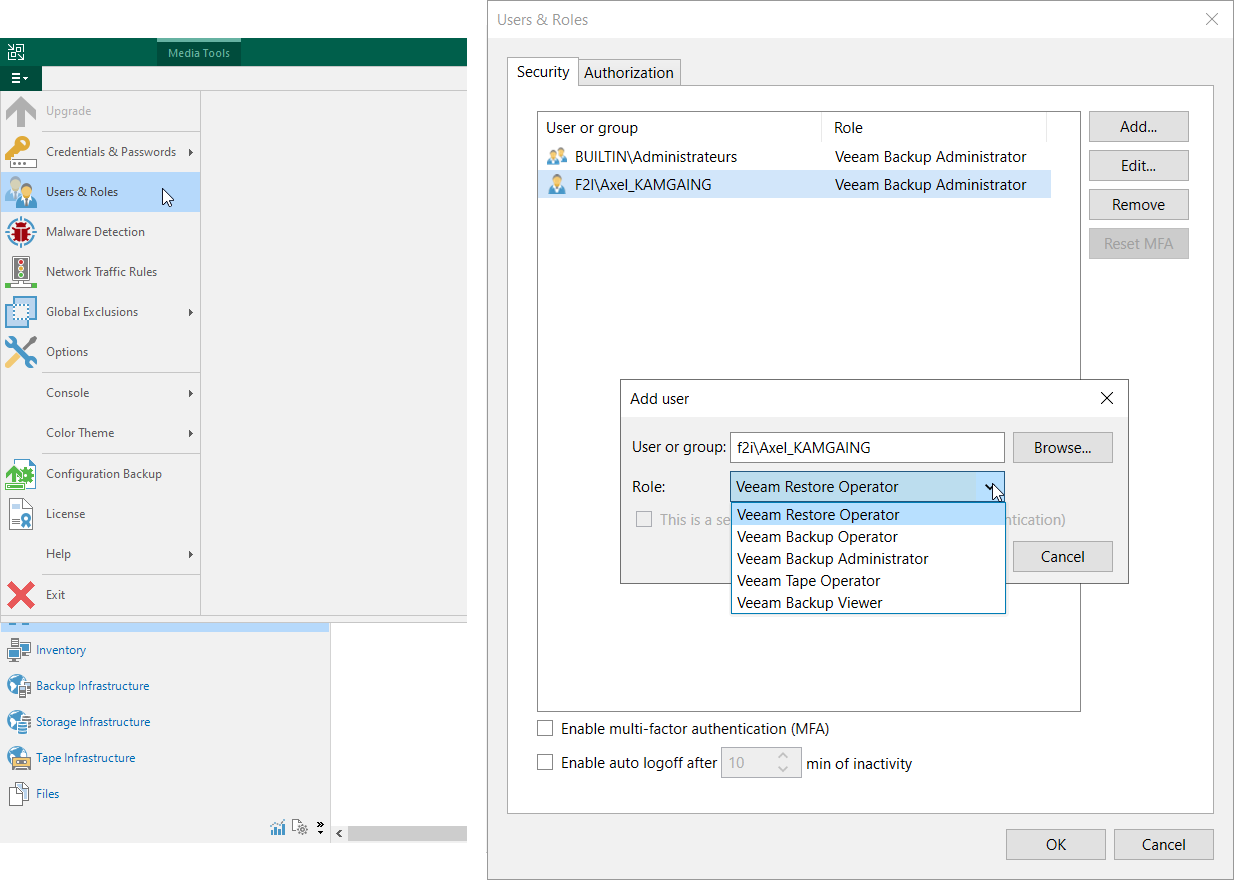Image resolution: width=1234 pixels, height=880 pixels.
Task: Click the Files page icon
Action: point(19,794)
